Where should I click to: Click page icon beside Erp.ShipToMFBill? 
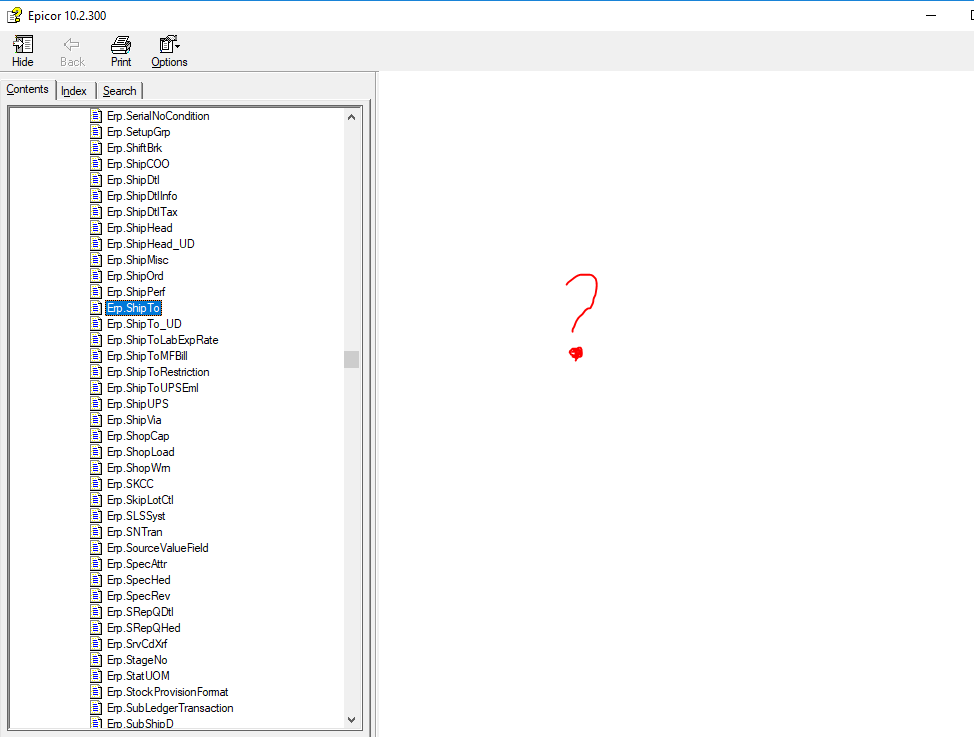tap(96, 356)
